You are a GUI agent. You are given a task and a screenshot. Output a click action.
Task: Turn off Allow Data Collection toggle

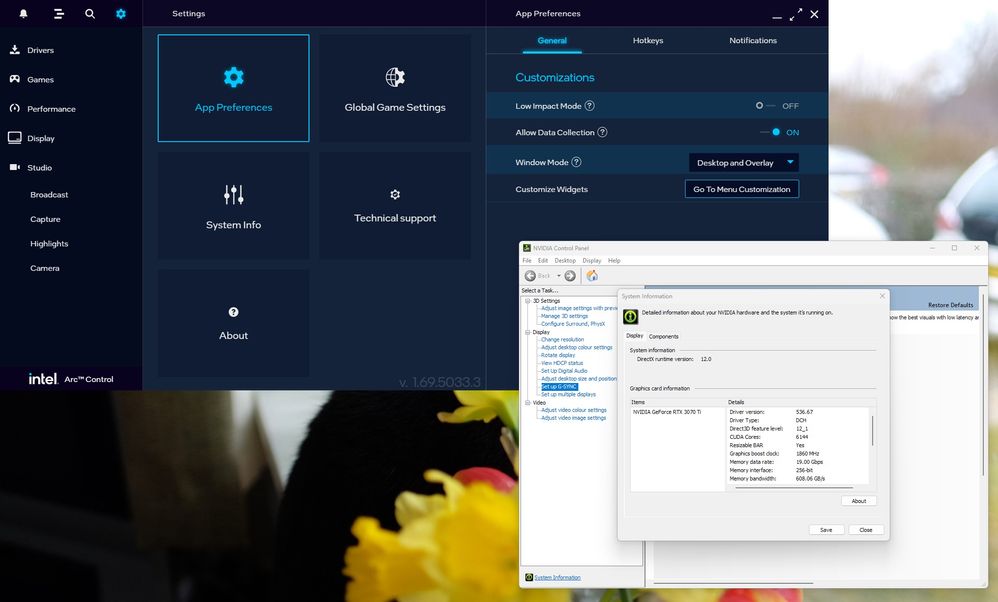tap(772, 132)
